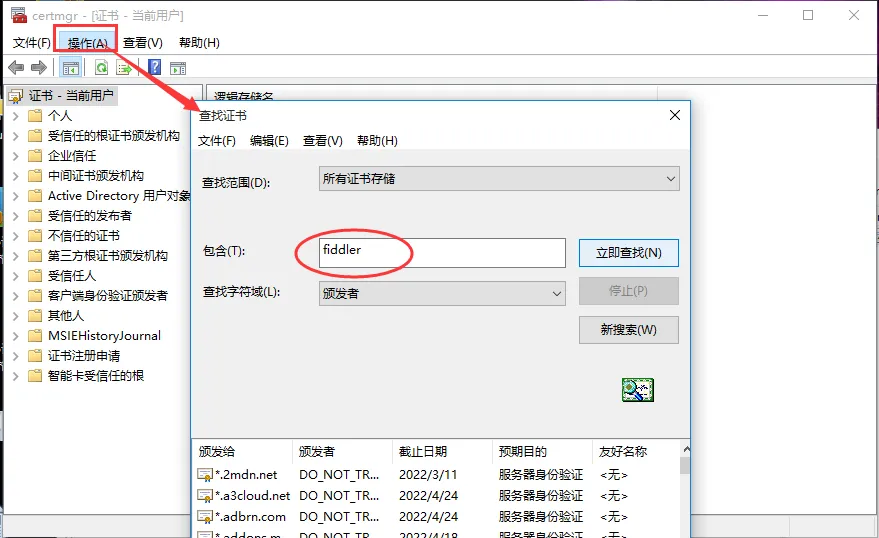This screenshot has width=879, height=538.
Task: Sort results by 颁发给 column header
Action: (x=242, y=451)
